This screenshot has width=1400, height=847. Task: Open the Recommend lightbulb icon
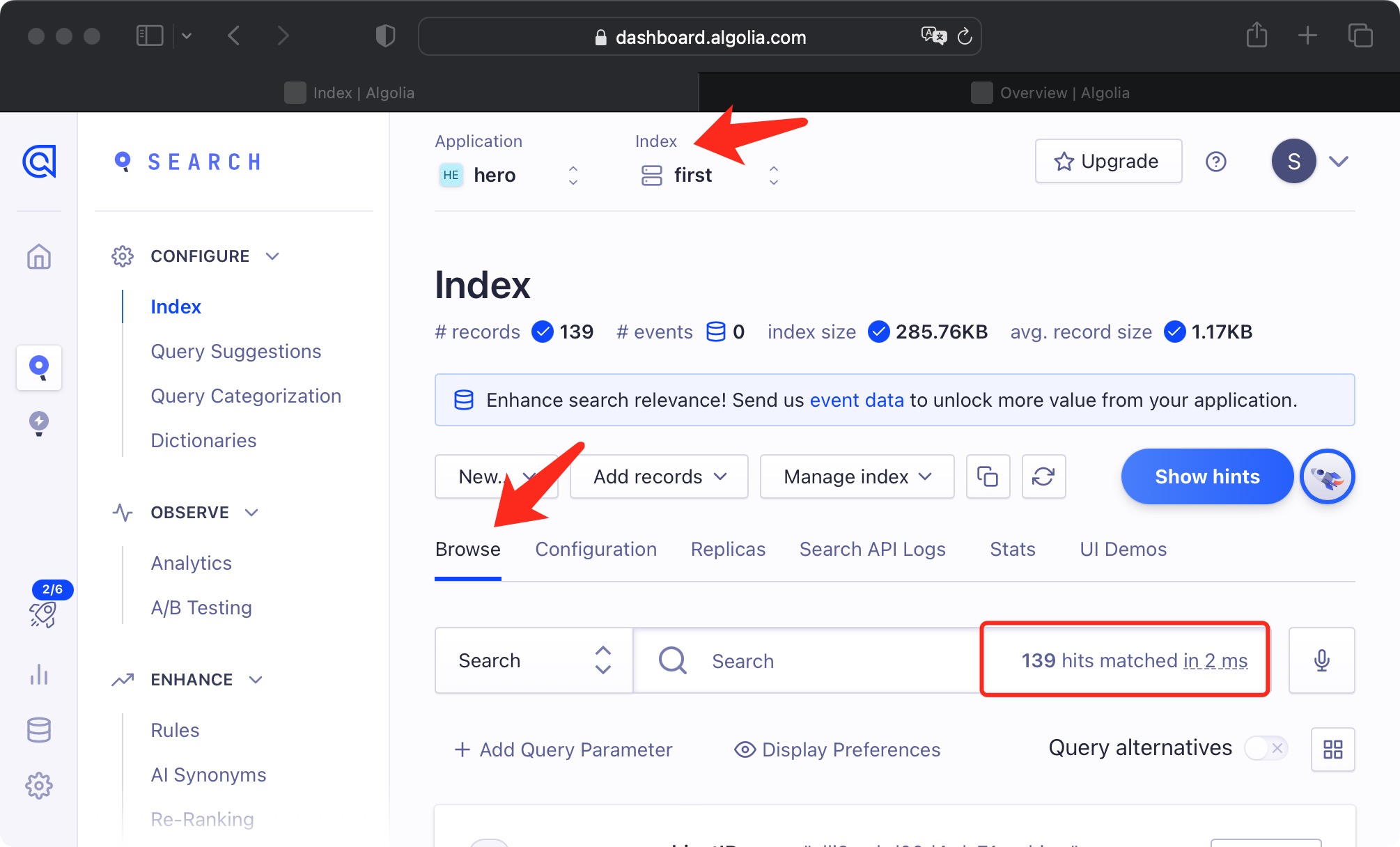39,423
